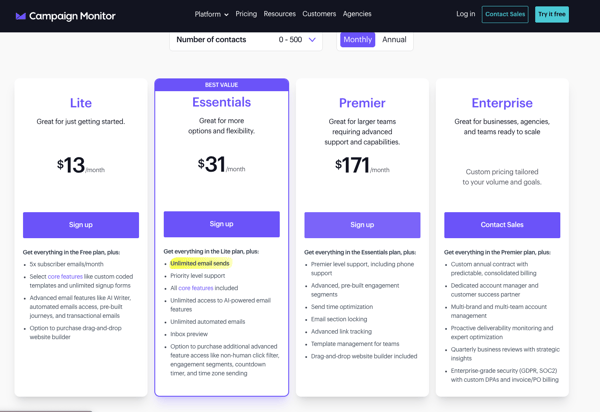Click 'Email section locking' item

point(339,319)
